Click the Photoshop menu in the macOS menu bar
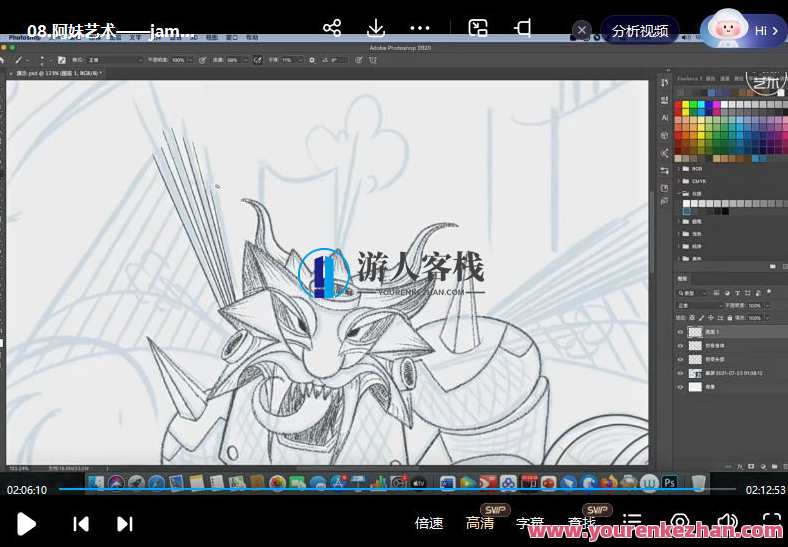 (24, 38)
